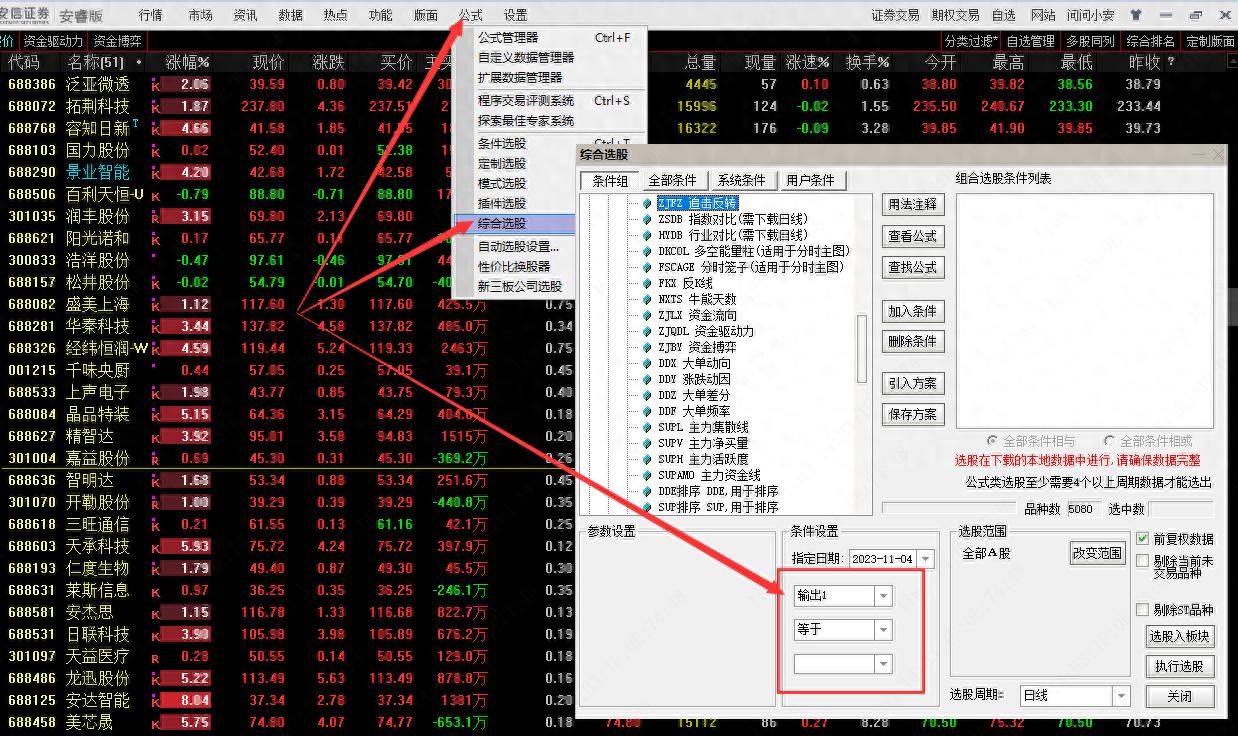Screen dimensions: 1238x736
Task: Click the K marker beside 泛亚微透
Action: tap(155, 85)
